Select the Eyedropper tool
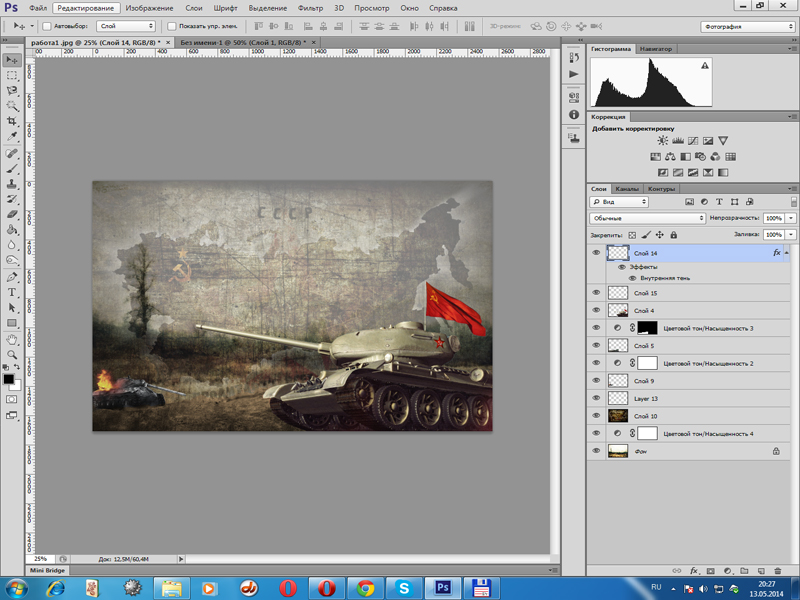The width and height of the screenshot is (800, 600). click(x=12, y=136)
